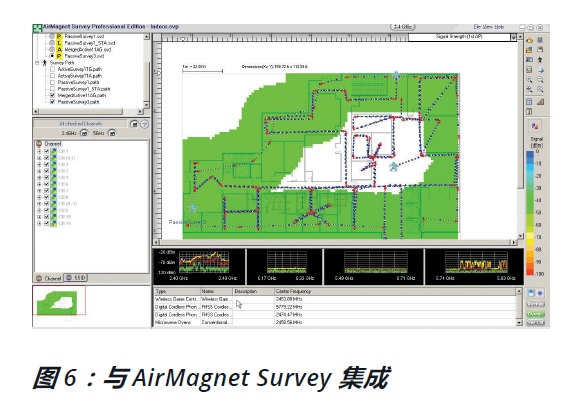Click the green button at bottom right
This screenshot has width=587, height=411.
(535, 314)
